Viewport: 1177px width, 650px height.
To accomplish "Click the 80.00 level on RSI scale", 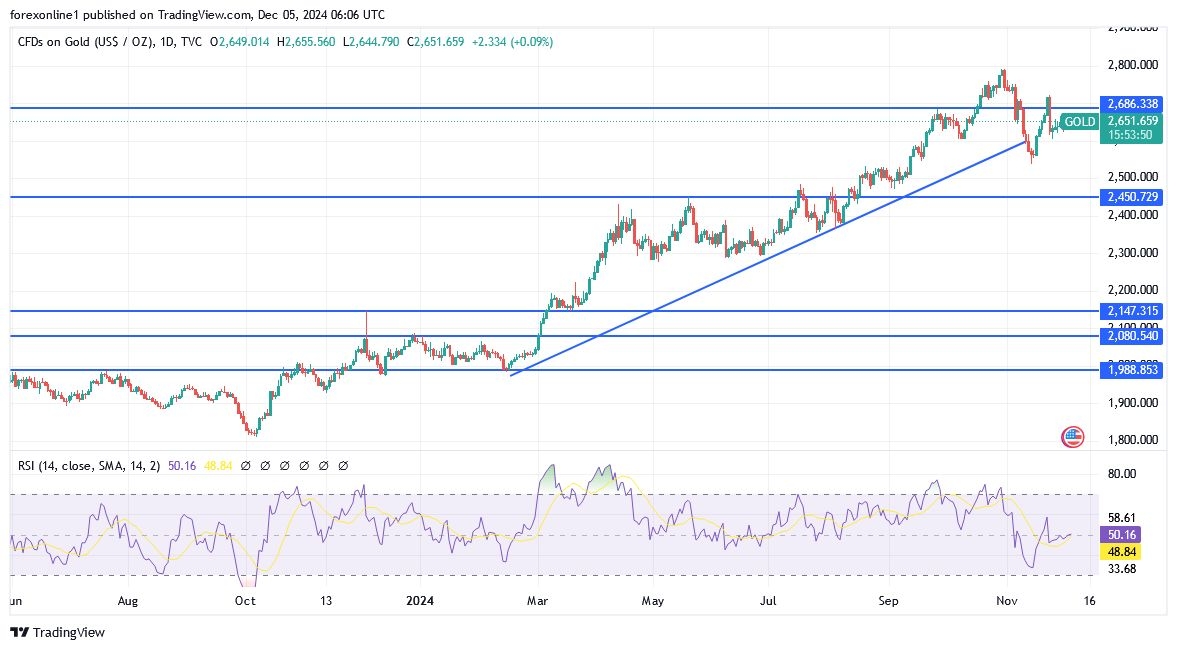I will pos(1120,472).
